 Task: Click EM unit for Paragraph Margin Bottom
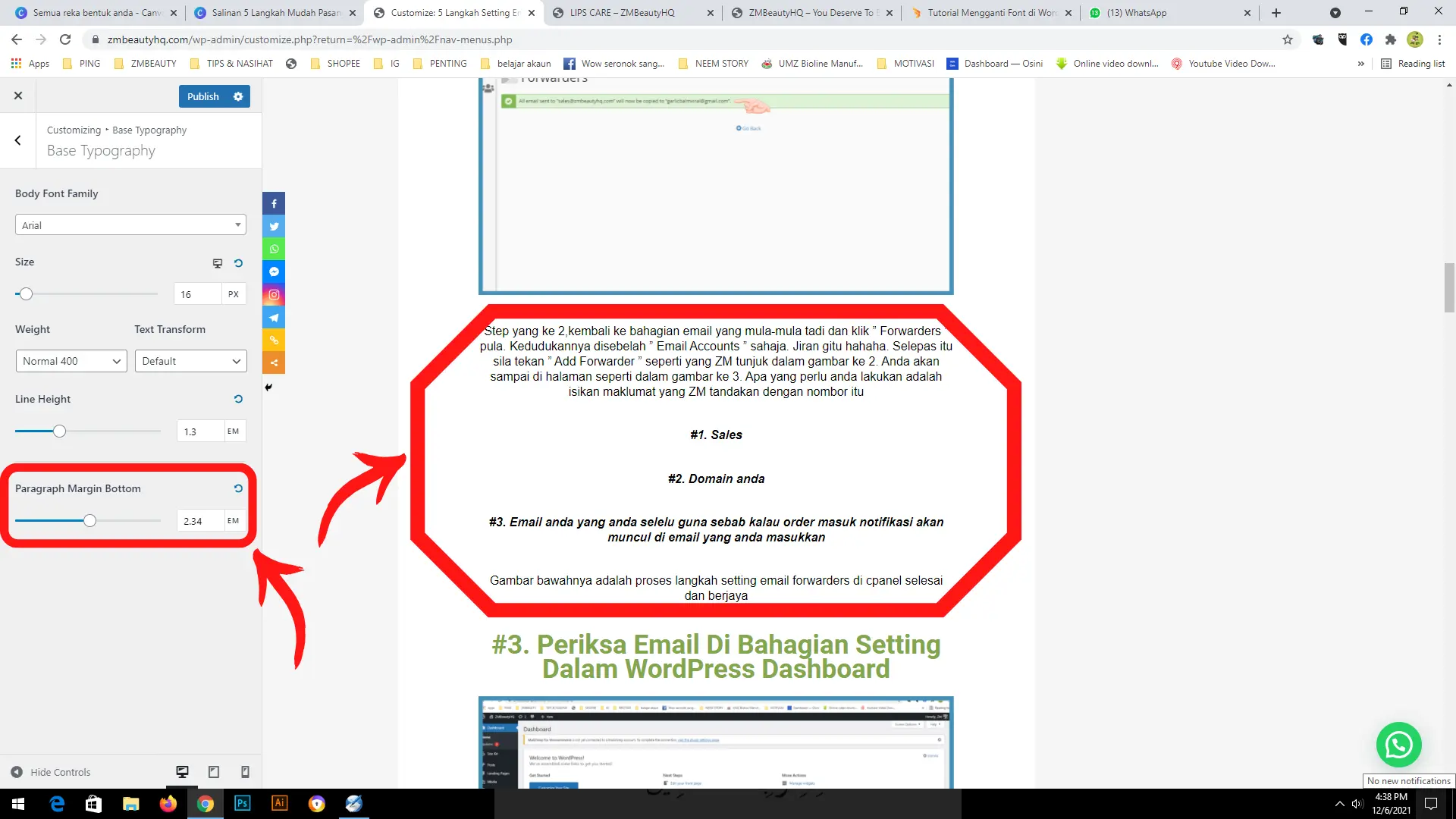[234, 521]
